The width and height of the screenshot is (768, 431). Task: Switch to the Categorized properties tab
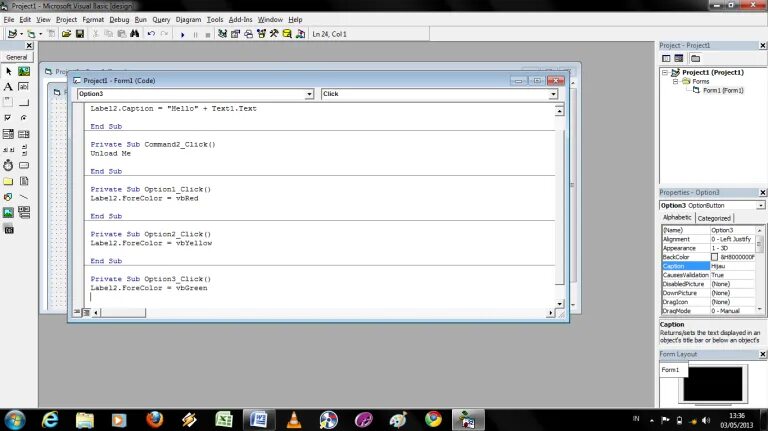tap(714, 218)
